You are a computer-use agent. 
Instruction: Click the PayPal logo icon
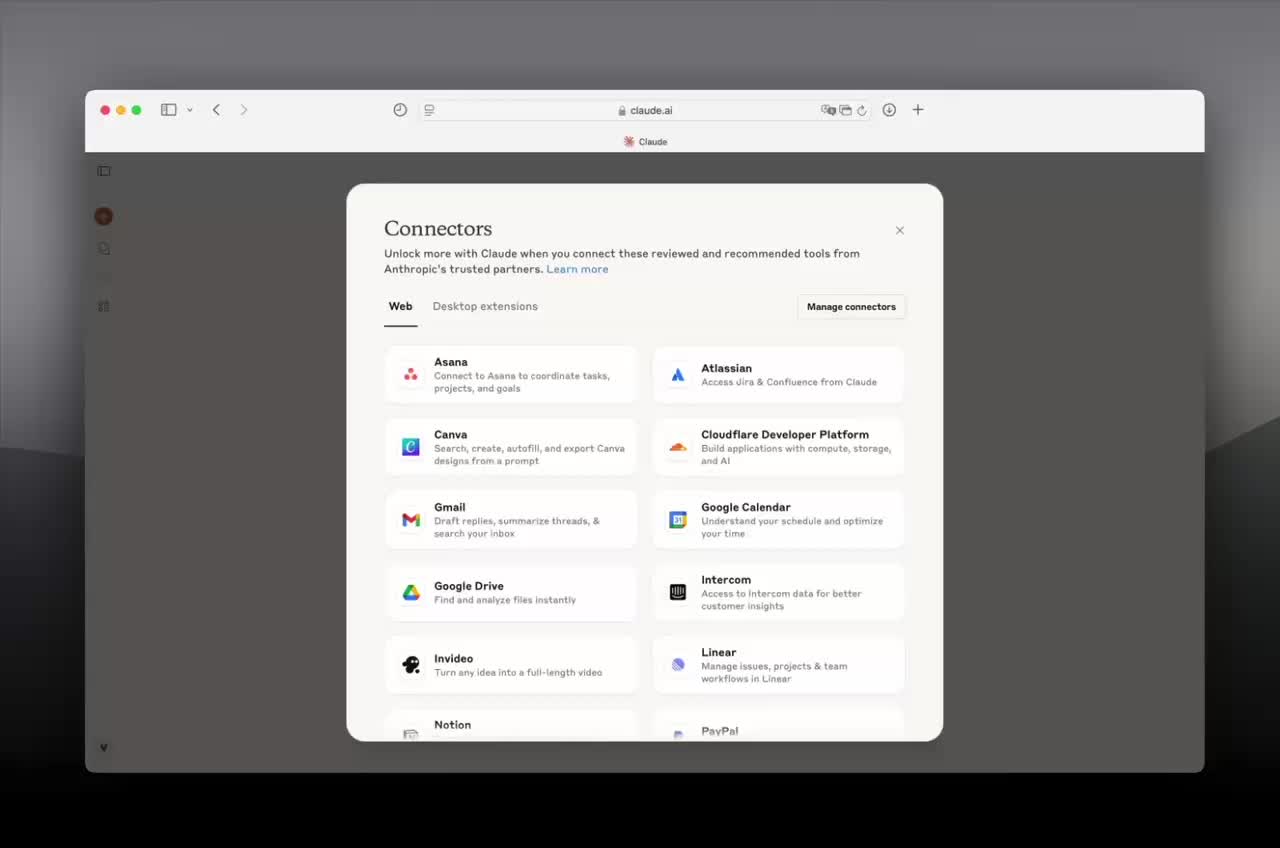click(x=678, y=735)
